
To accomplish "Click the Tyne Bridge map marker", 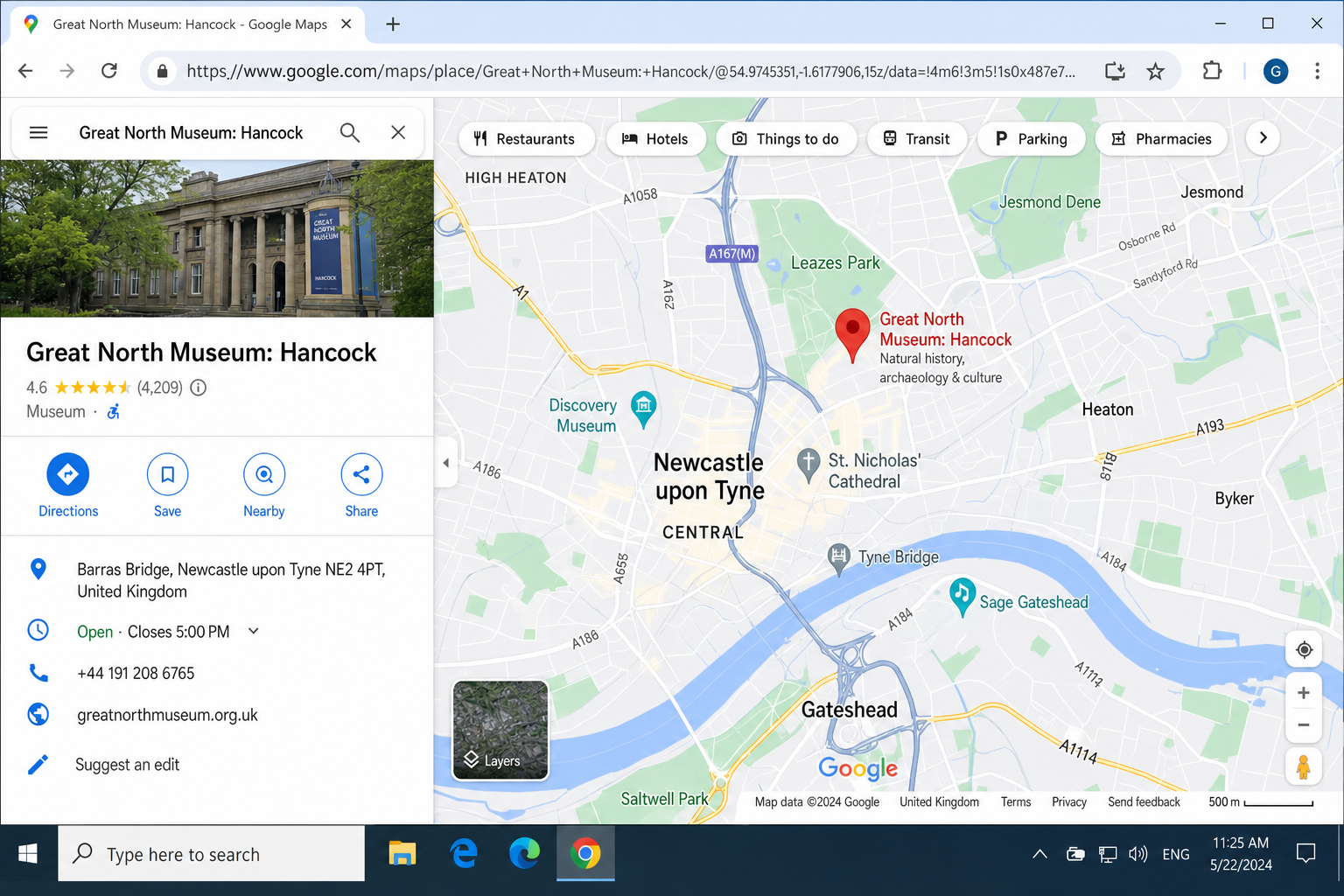I will 839,559.
